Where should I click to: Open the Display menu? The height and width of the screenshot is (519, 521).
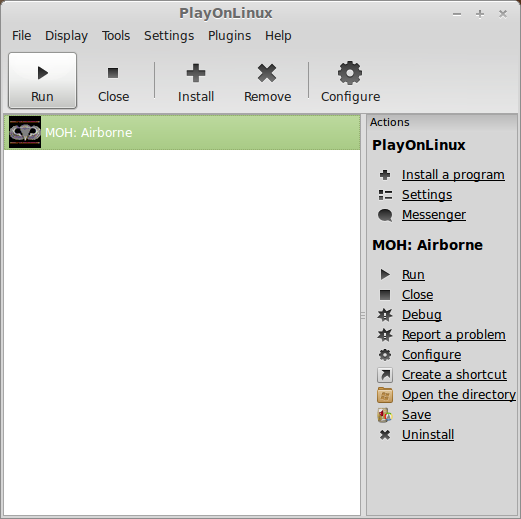click(66, 36)
